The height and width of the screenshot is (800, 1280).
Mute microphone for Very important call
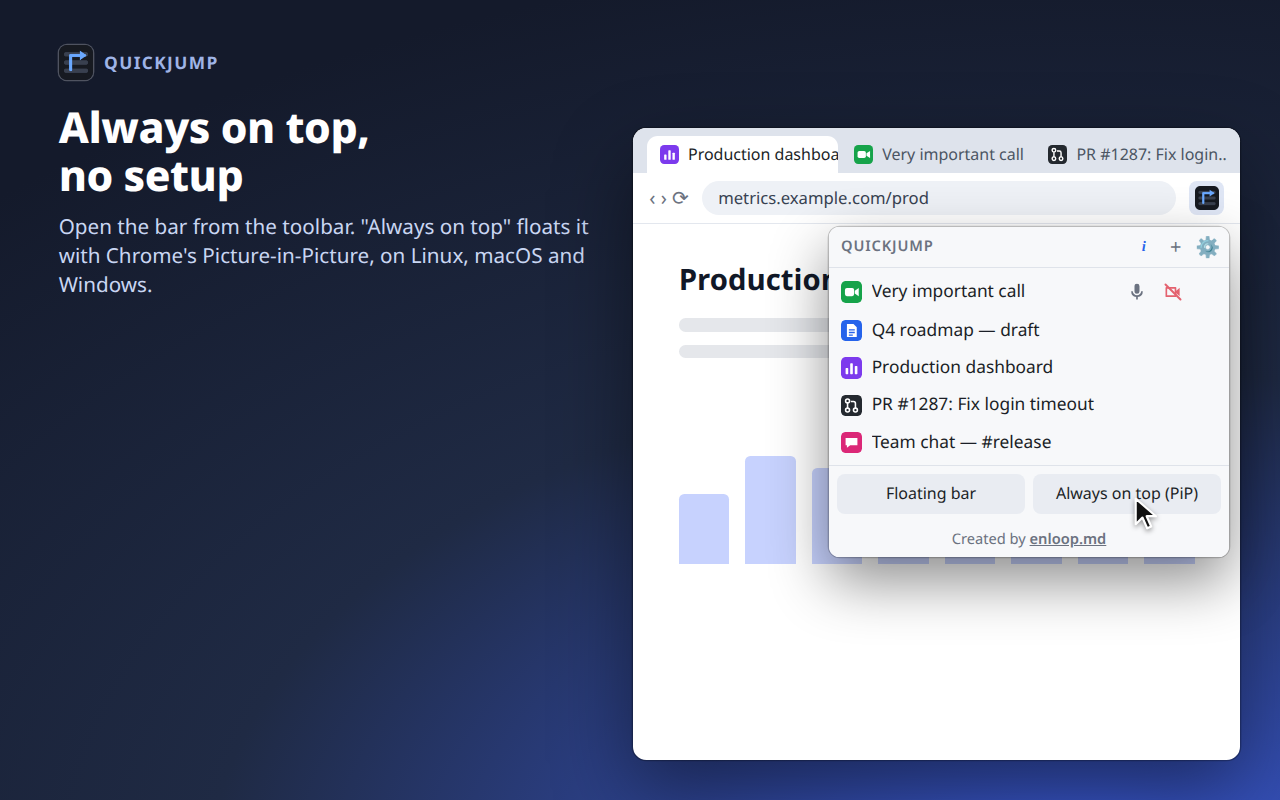(1137, 292)
